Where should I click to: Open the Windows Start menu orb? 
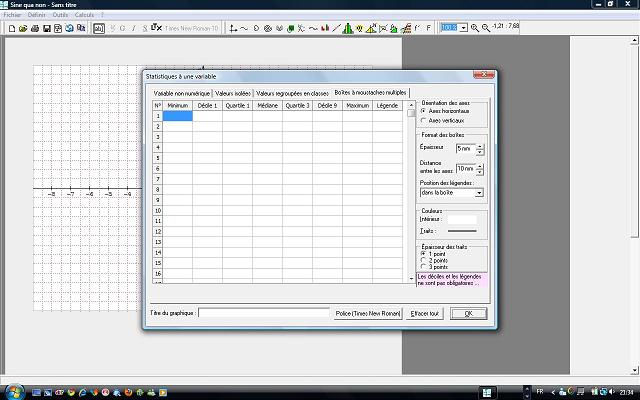14,389
